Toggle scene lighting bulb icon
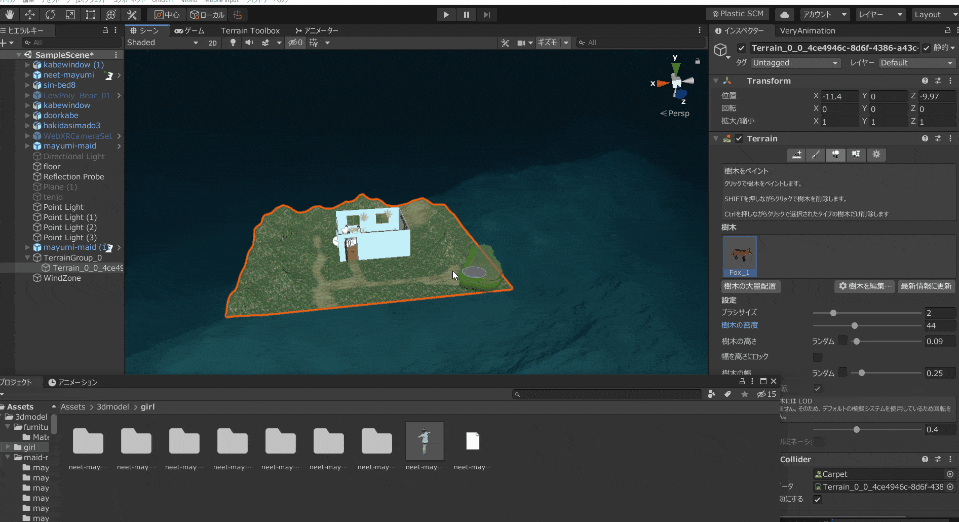The height and width of the screenshot is (522, 959). pos(232,42)
